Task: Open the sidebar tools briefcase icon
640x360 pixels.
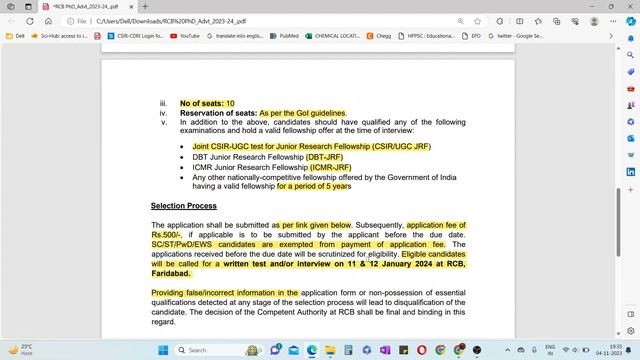Action: 631,88
